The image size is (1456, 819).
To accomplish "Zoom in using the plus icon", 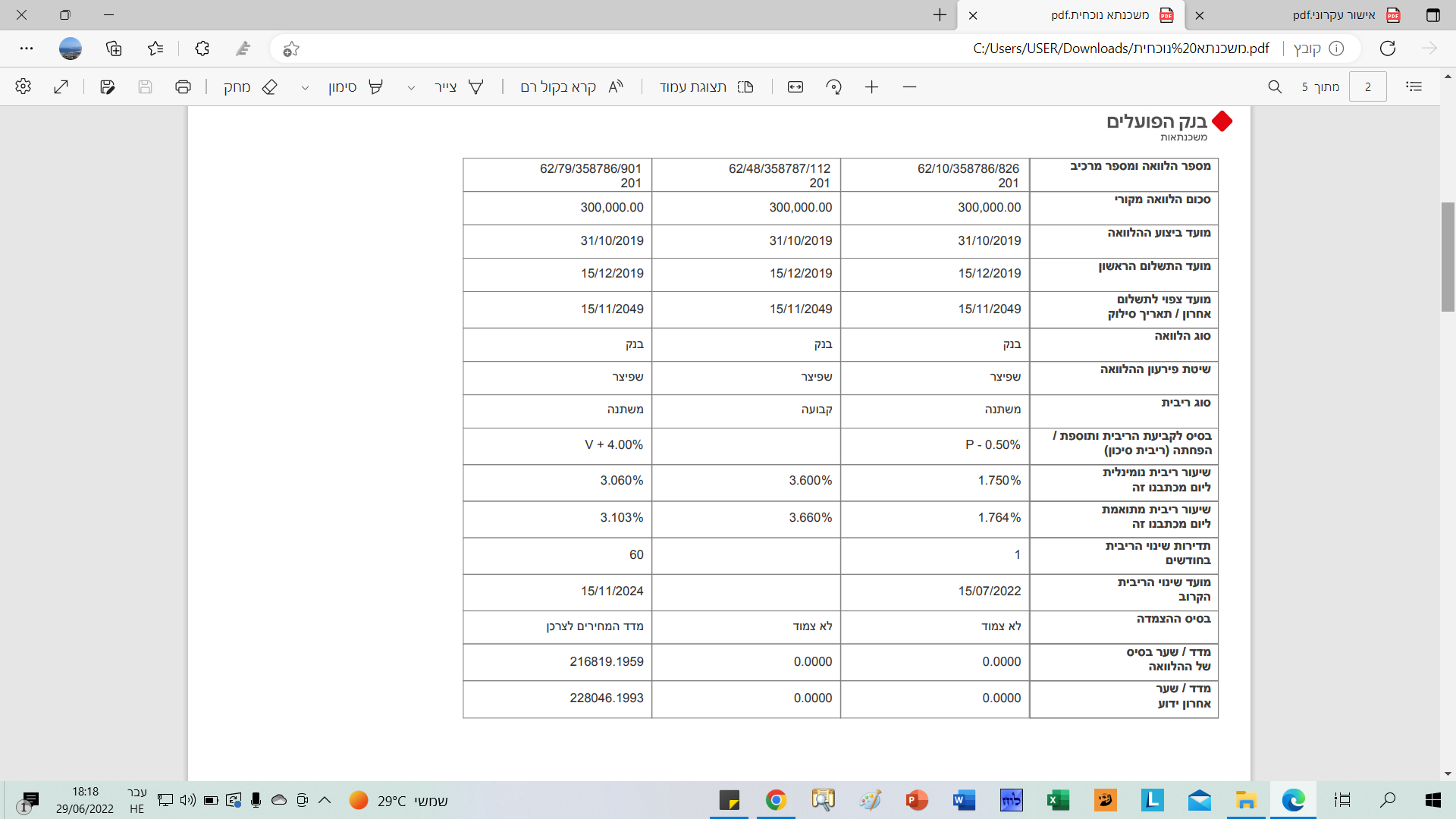I will 871,87.
